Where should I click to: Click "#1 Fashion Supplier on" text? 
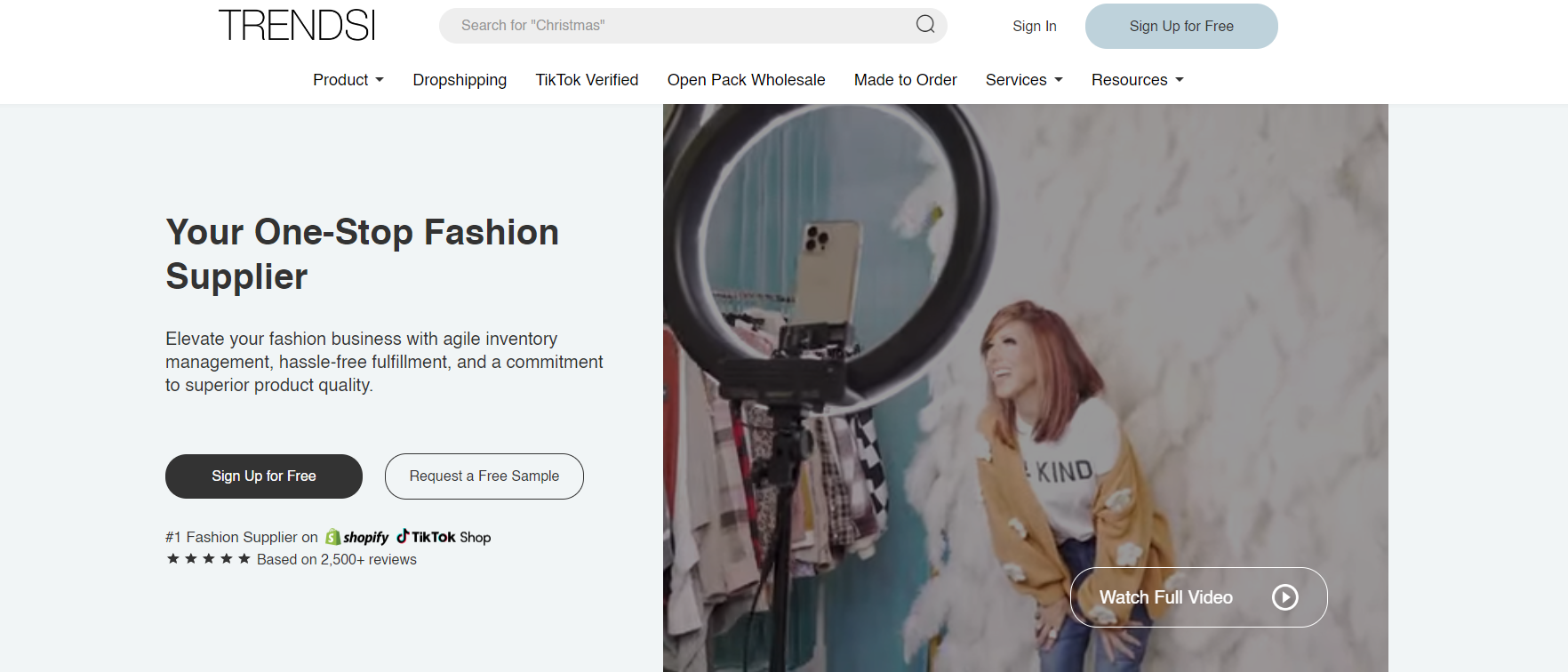click(241, 537)
